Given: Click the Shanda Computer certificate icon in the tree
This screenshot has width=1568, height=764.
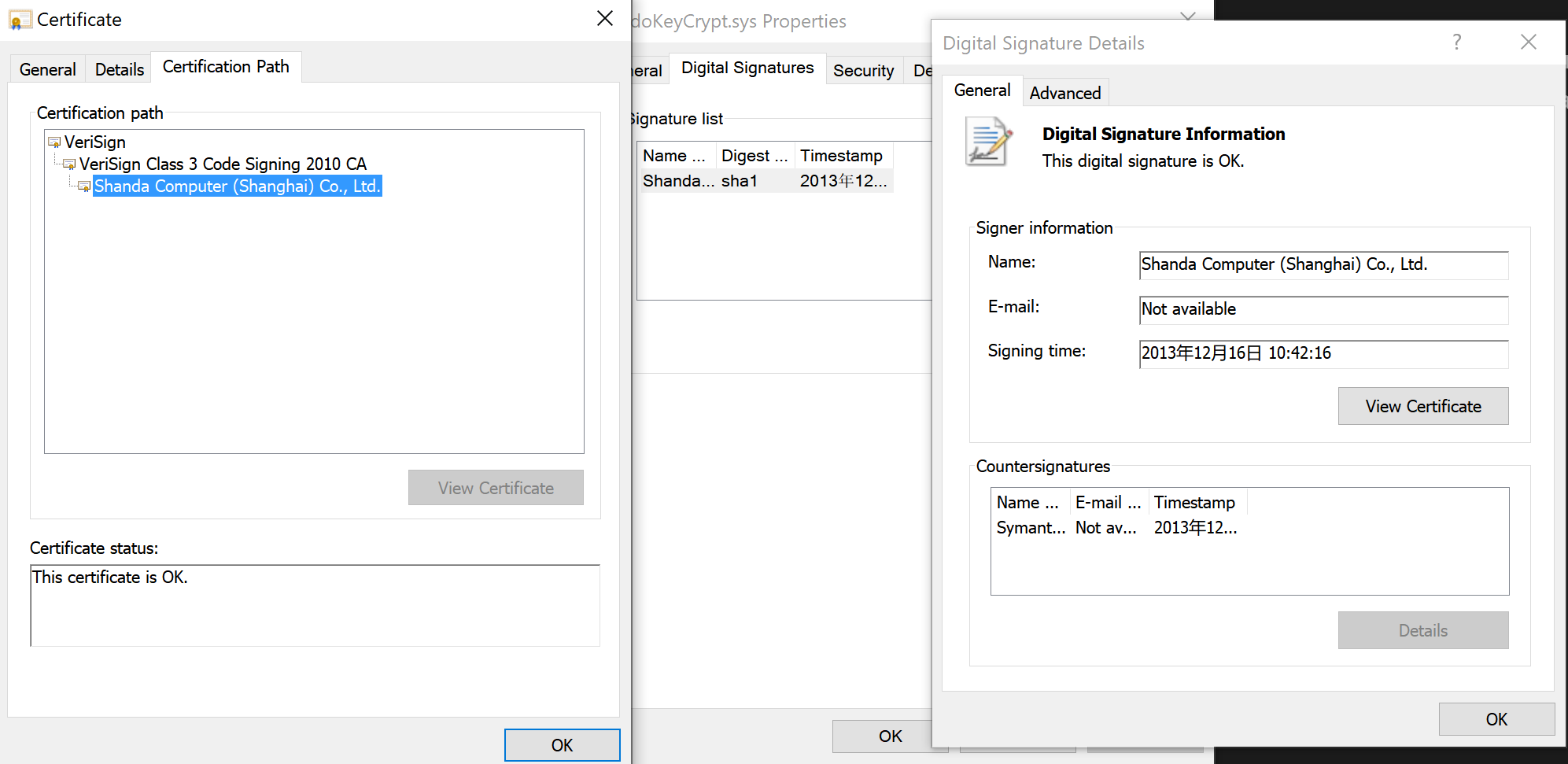Looking at the screenshot, I should [84, 186].
